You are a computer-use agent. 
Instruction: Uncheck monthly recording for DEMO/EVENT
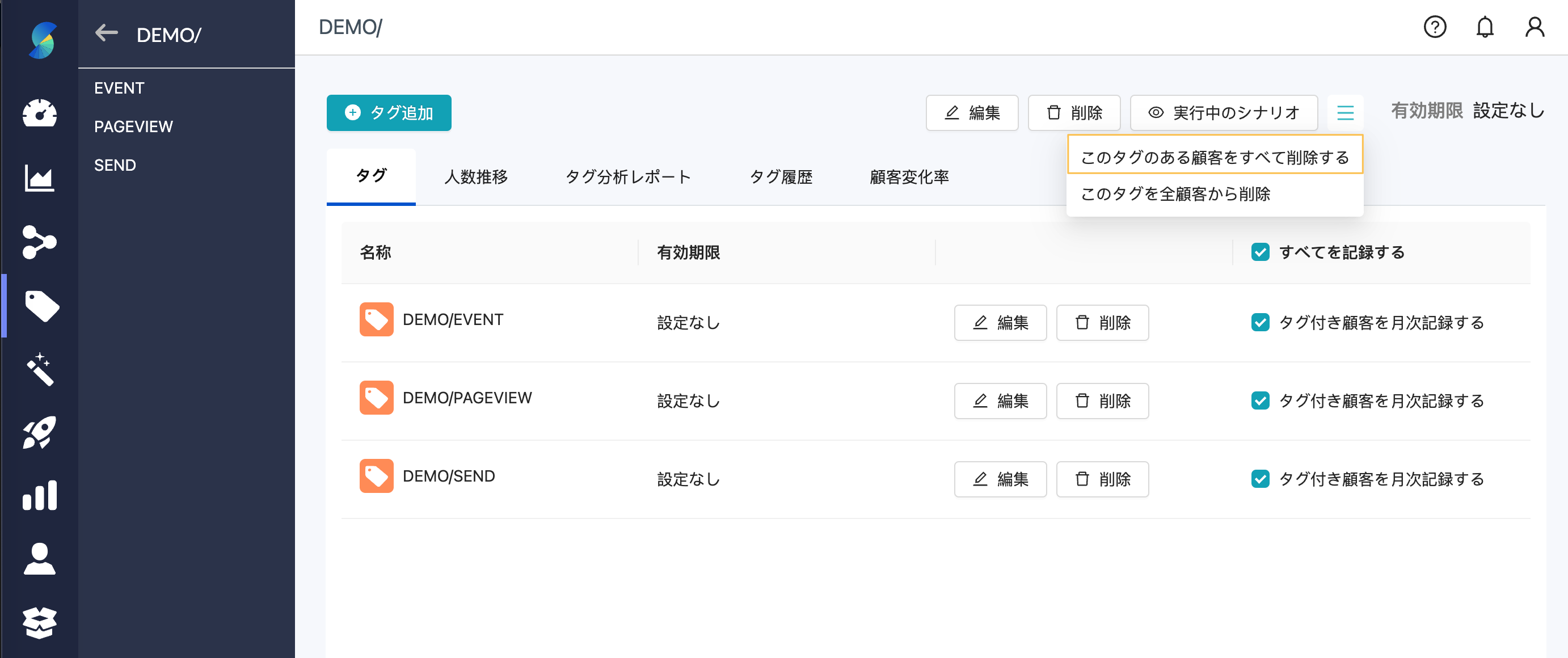pyautogui.click(x=1260, y=323)
